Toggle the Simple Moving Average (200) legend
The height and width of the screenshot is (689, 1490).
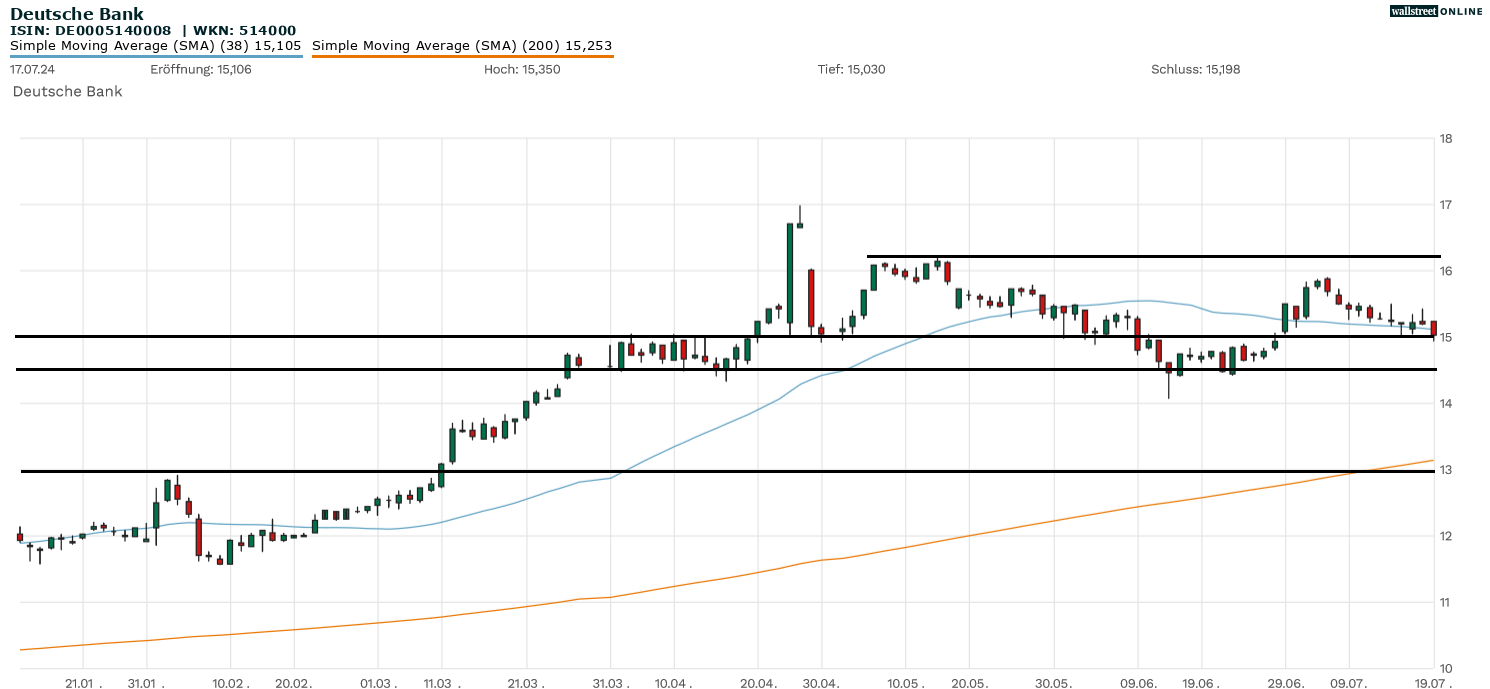click(462, 45)
